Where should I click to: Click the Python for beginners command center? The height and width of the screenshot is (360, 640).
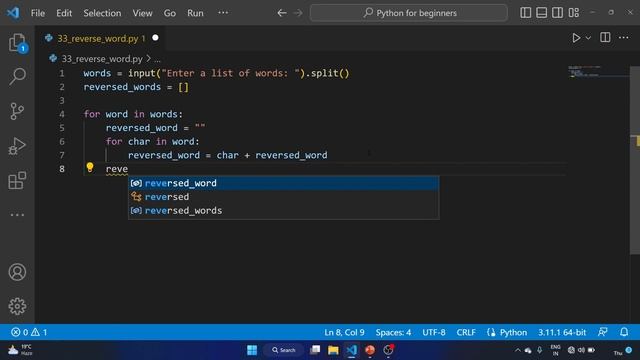[x=409, y=13]
